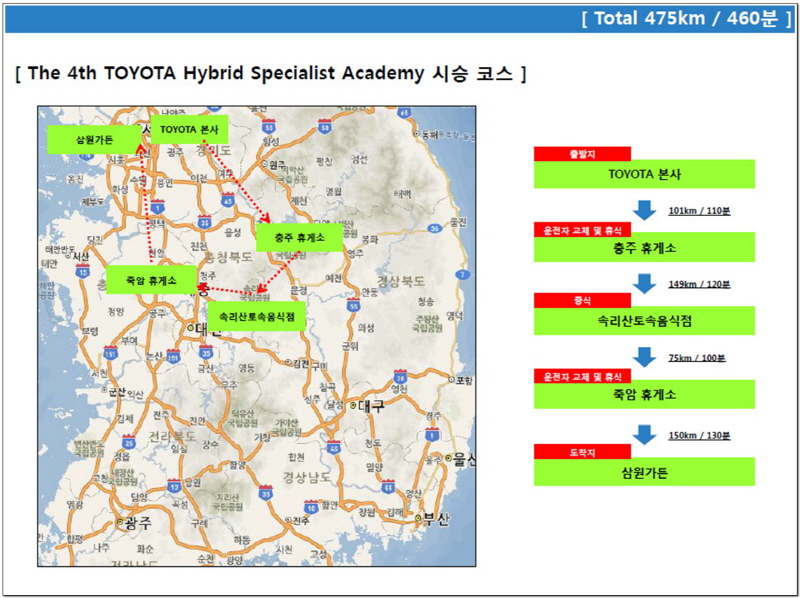Viewport: 800px width, 598px height.
Task: Click the 포항 city label on the map
Action: pos(464,381)
